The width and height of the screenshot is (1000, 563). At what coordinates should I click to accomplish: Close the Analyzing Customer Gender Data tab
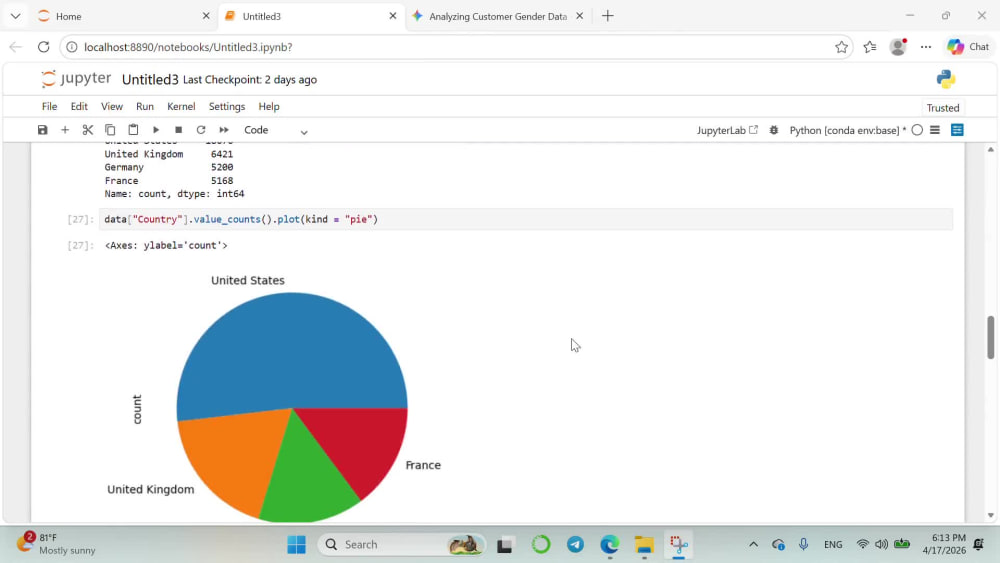(x=580, y=16)
